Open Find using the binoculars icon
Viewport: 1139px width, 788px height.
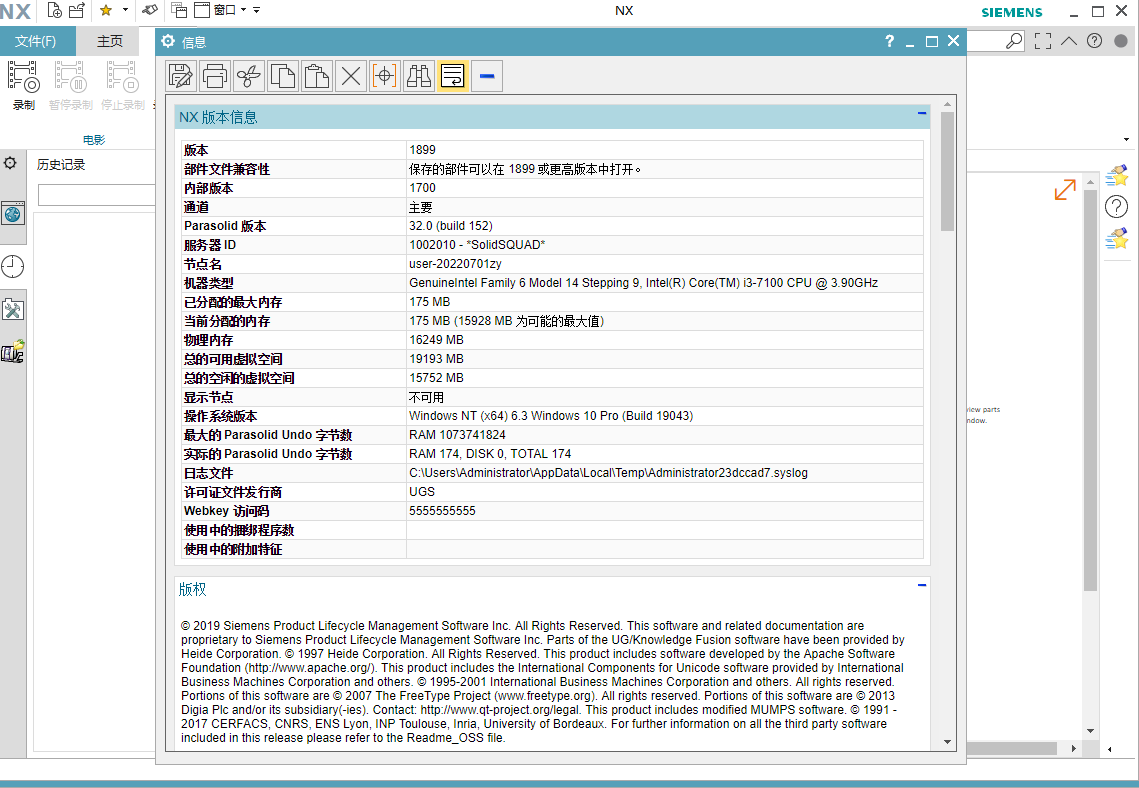point(419,75)
